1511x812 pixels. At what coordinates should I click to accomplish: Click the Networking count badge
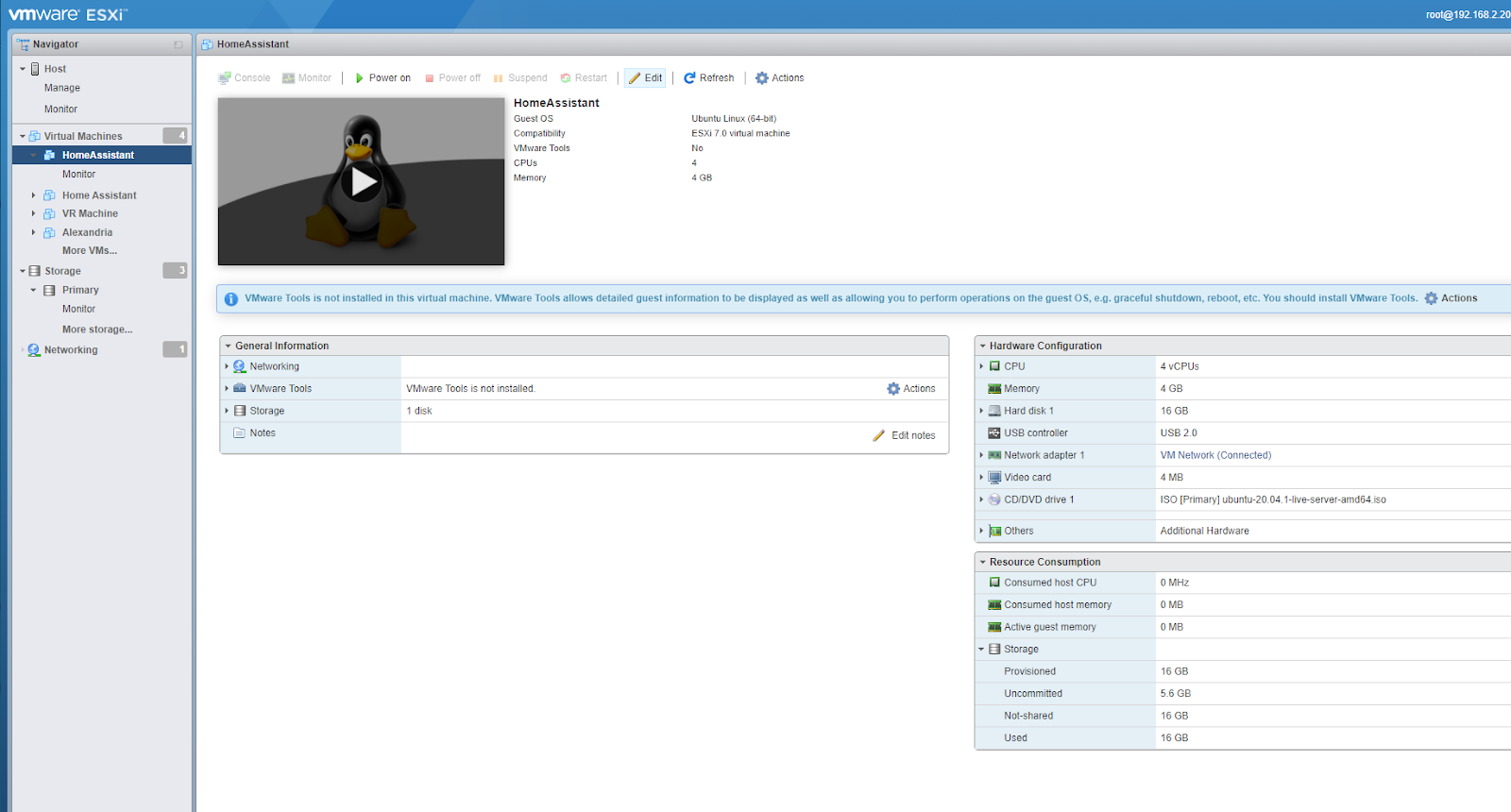(175, 349)
